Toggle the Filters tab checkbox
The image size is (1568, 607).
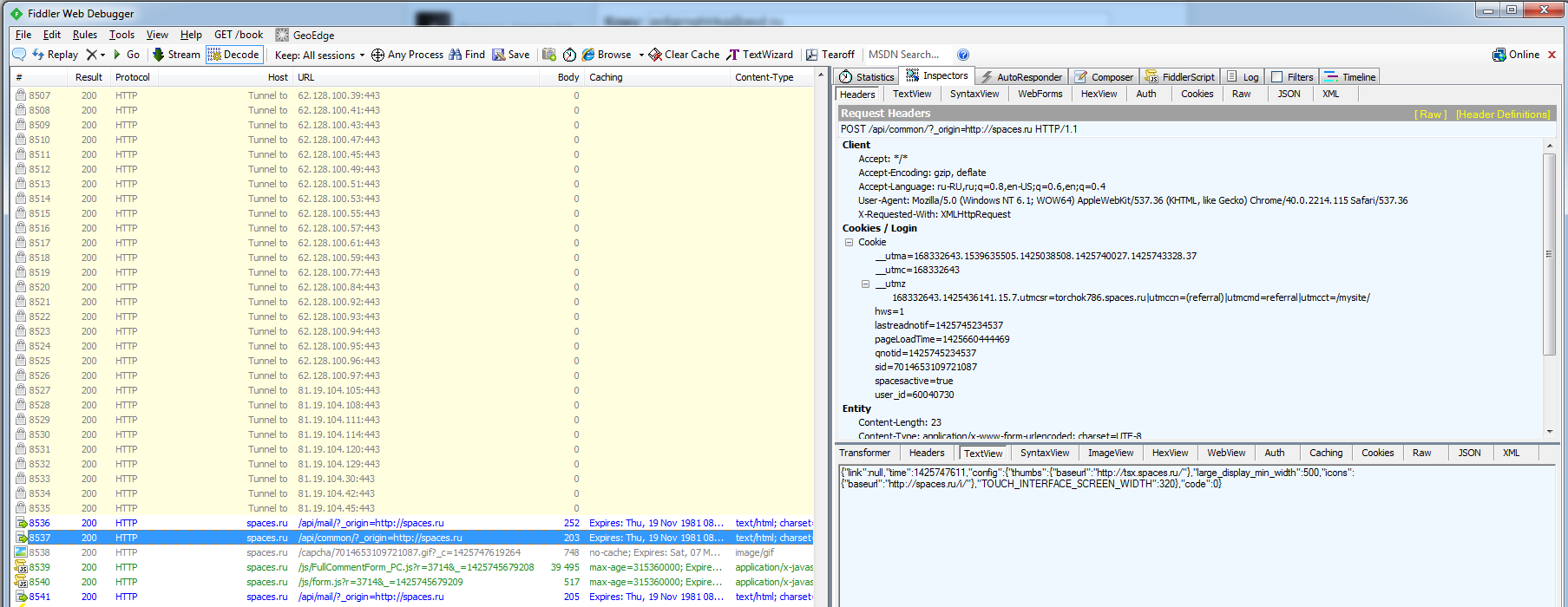1277,77
